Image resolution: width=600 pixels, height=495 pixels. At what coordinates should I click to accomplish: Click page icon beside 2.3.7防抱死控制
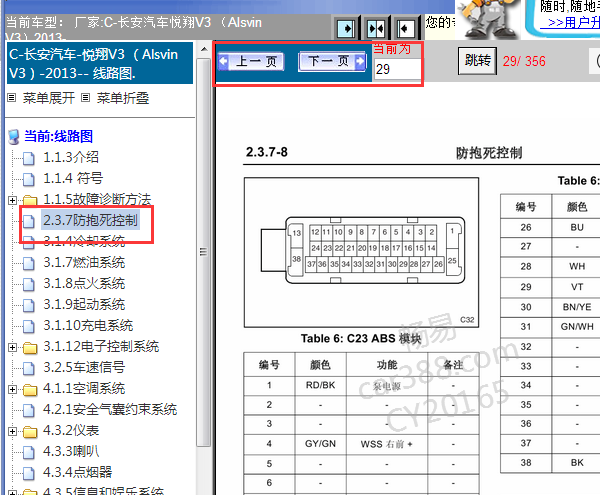[29, 221]
